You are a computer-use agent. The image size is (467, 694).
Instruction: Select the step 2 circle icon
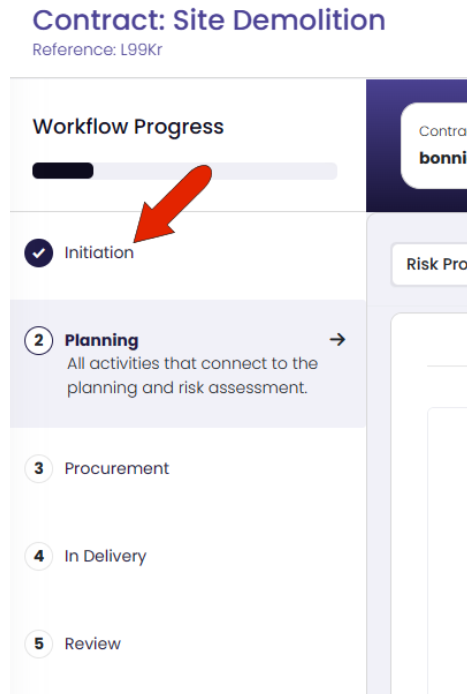coord(39,340)
